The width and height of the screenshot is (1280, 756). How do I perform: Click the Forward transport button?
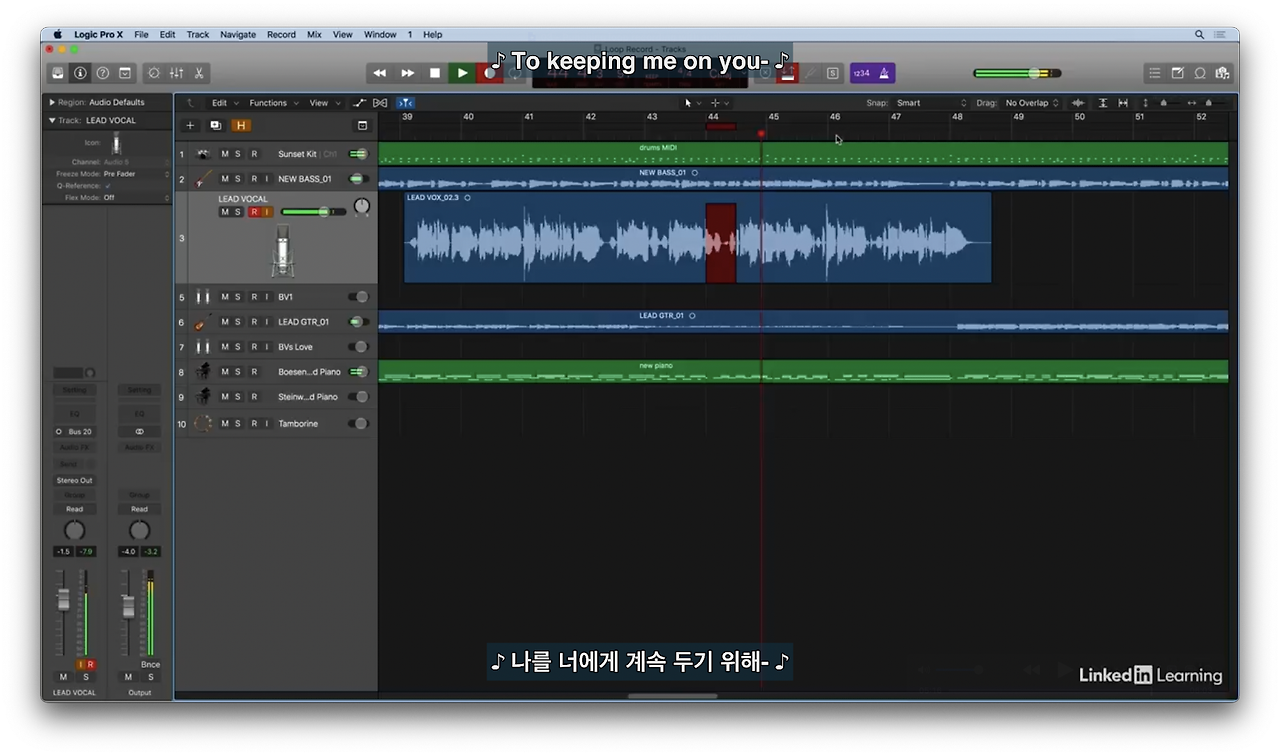point(408,73)
